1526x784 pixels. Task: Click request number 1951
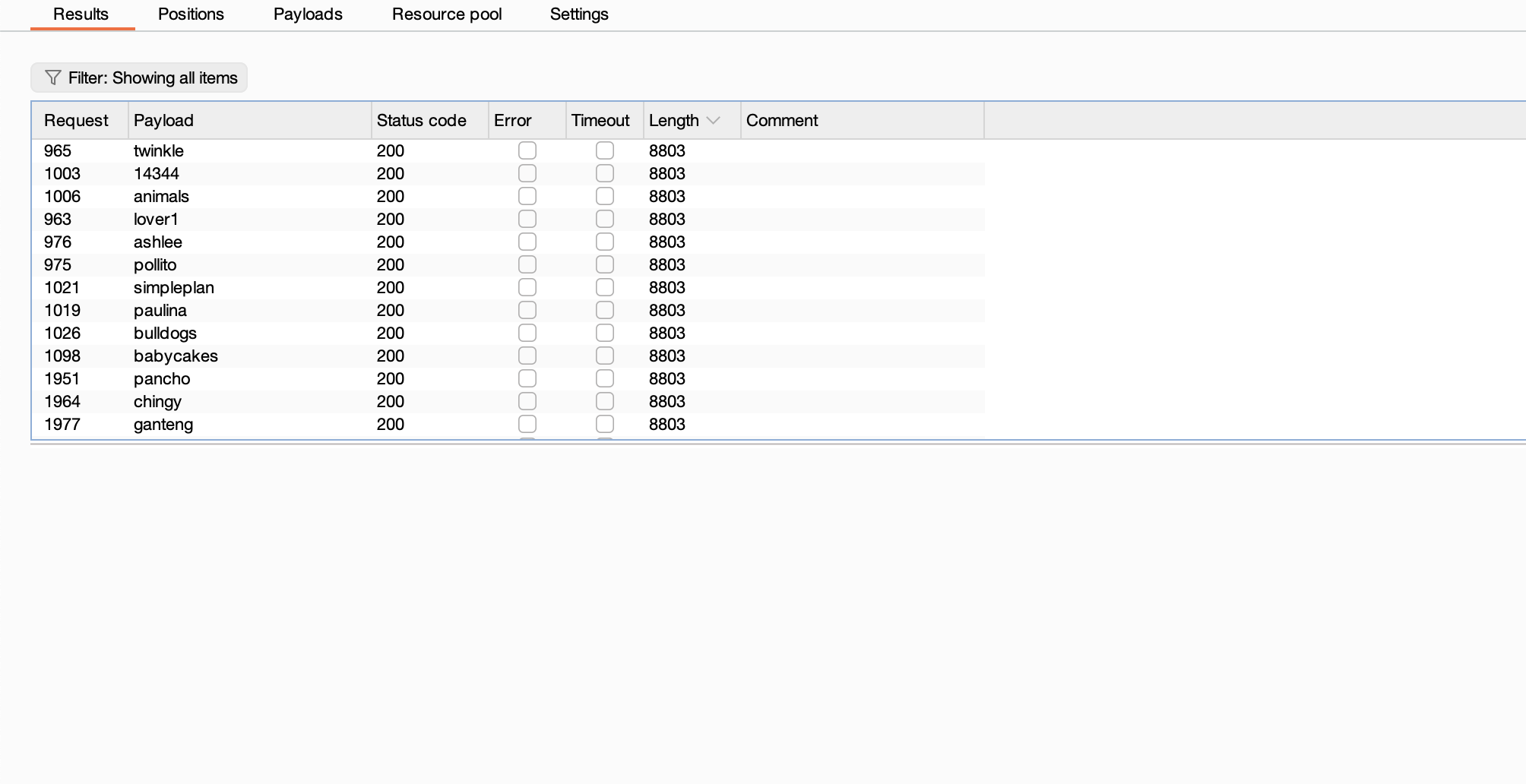[x=62, y=378]
